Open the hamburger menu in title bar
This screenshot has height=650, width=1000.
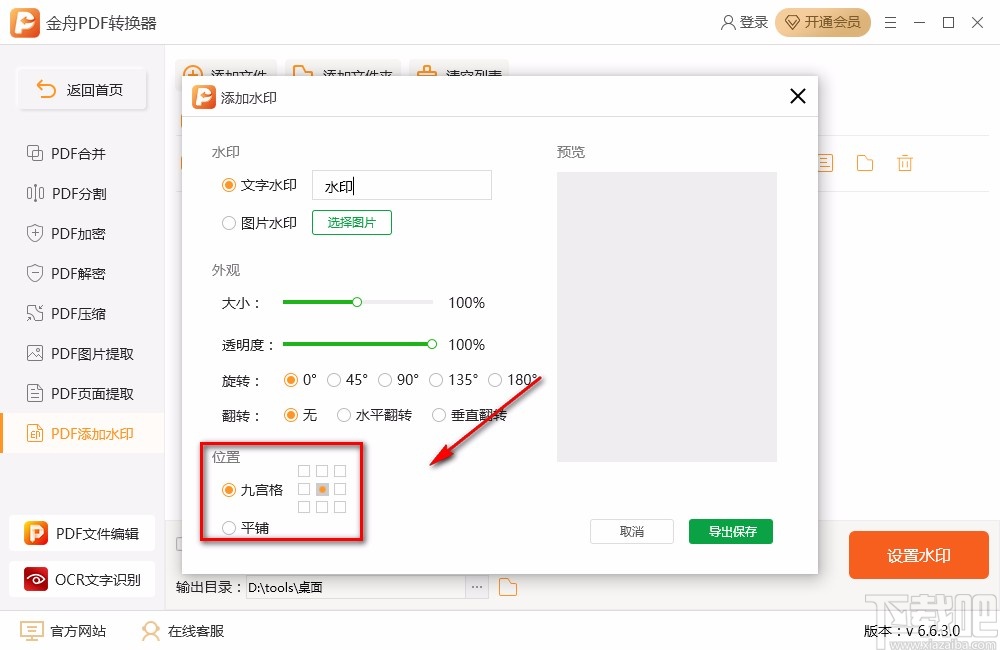890,22
